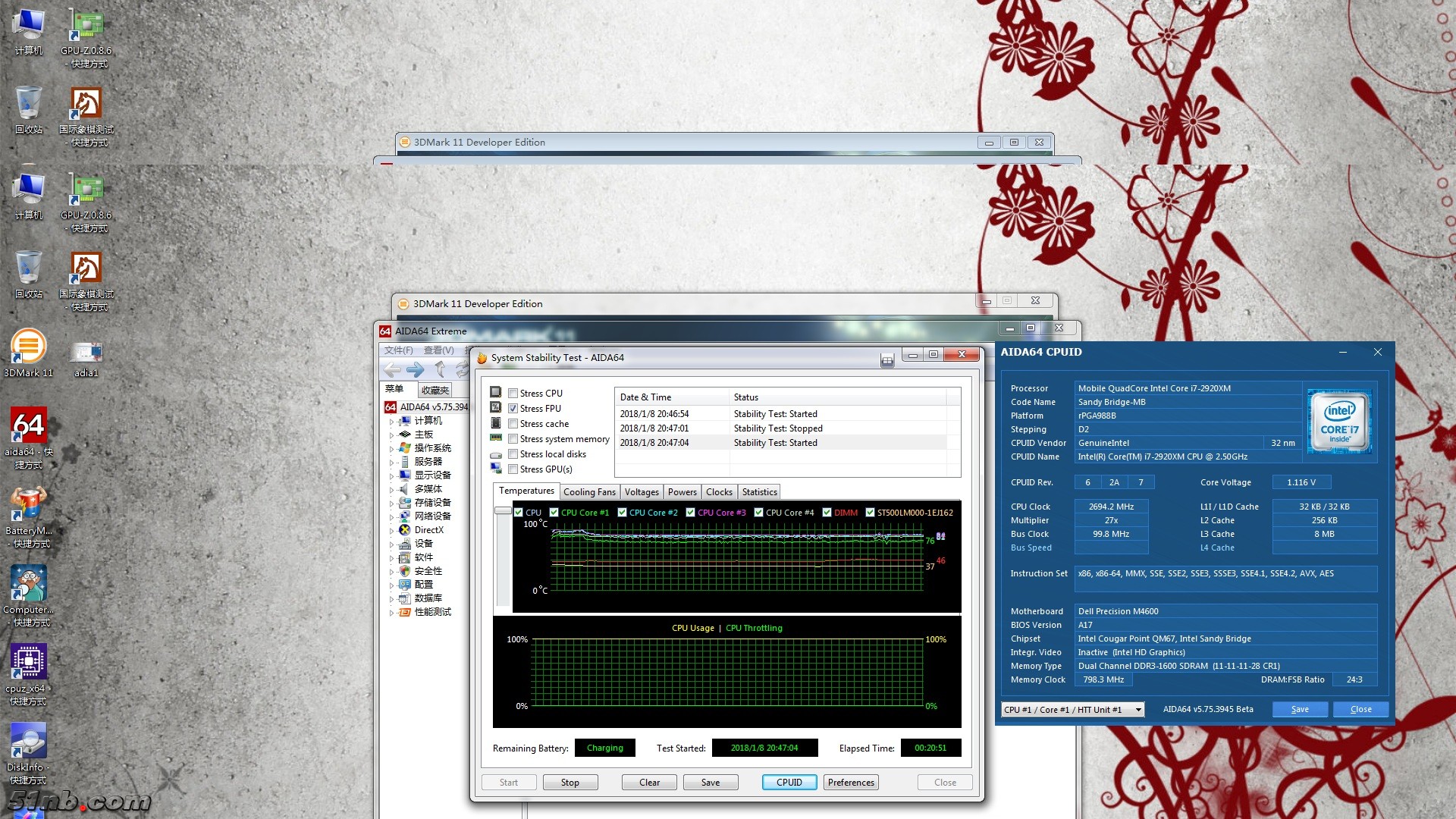Click the Clear button in Stability Test

coord(649,783)
